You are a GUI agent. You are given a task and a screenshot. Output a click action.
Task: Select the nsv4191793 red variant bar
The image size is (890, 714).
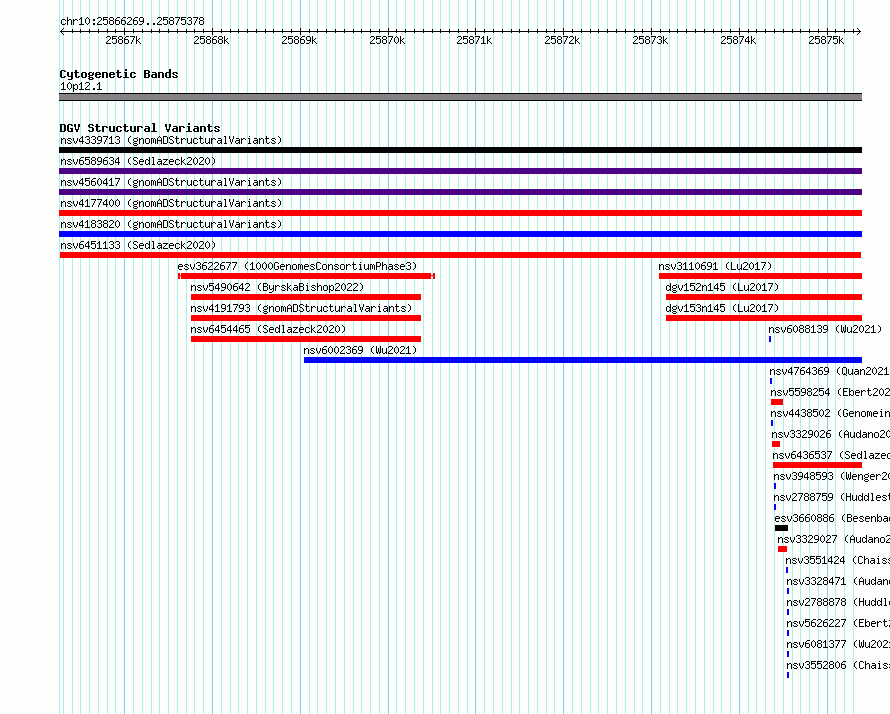(x=306, y=318)
